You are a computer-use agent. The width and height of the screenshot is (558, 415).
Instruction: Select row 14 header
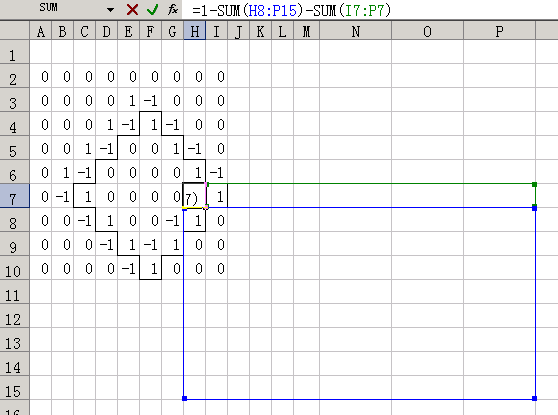coord(14,364)
